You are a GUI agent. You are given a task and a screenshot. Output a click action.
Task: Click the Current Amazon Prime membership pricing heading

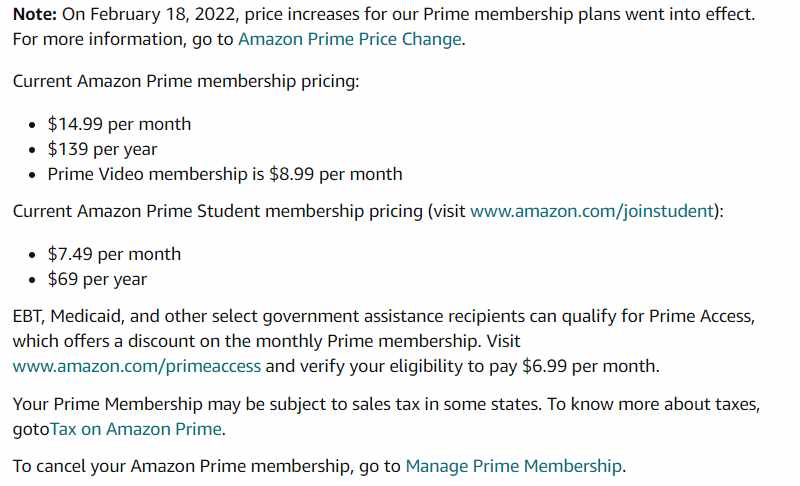[x=186, y=82]
